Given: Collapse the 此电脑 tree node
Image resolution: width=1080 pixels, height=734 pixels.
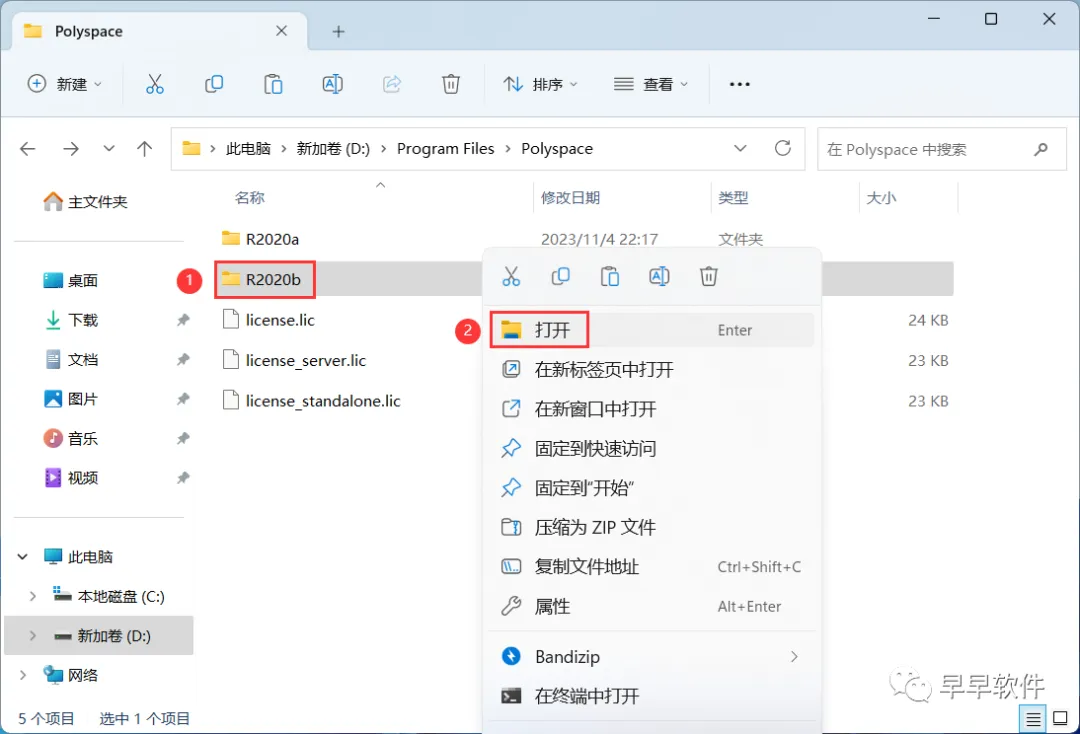Looking at the screenshot, I should point(23,556).
